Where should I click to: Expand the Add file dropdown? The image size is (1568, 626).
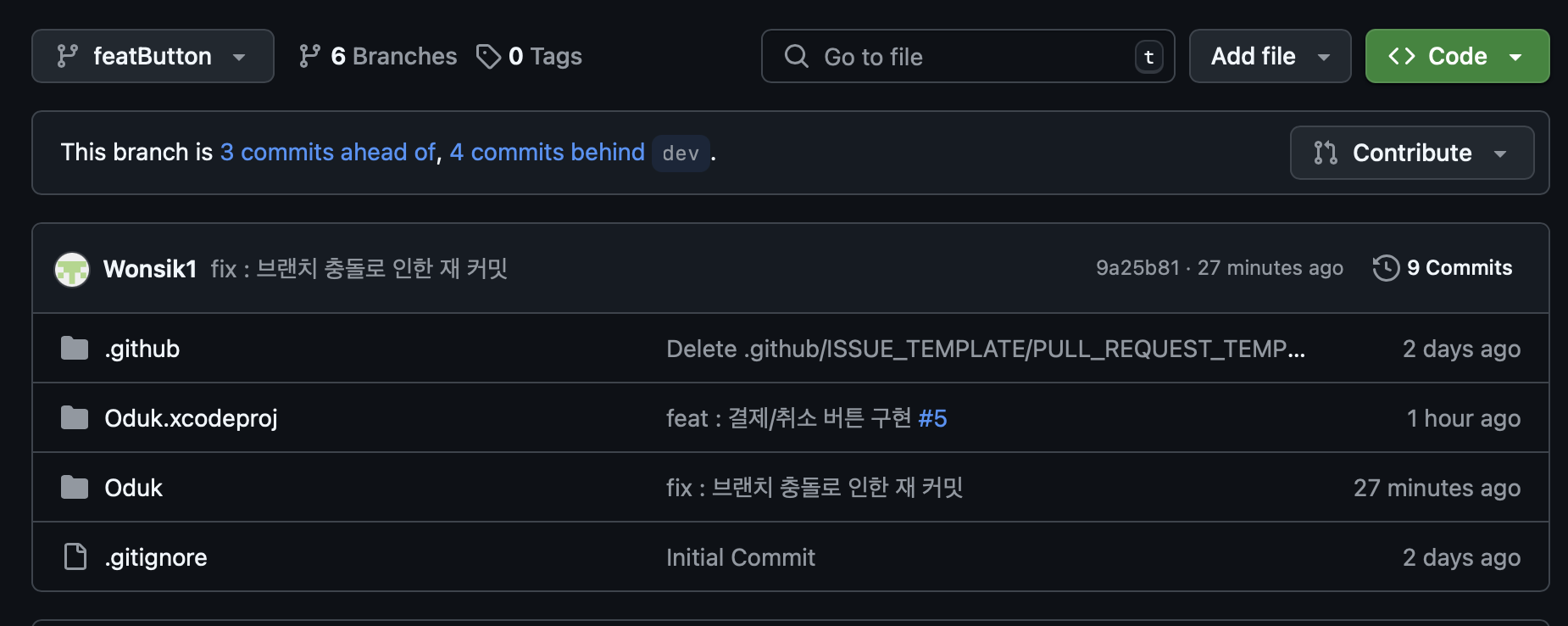pyautogui.click(x=1270, y=57)
